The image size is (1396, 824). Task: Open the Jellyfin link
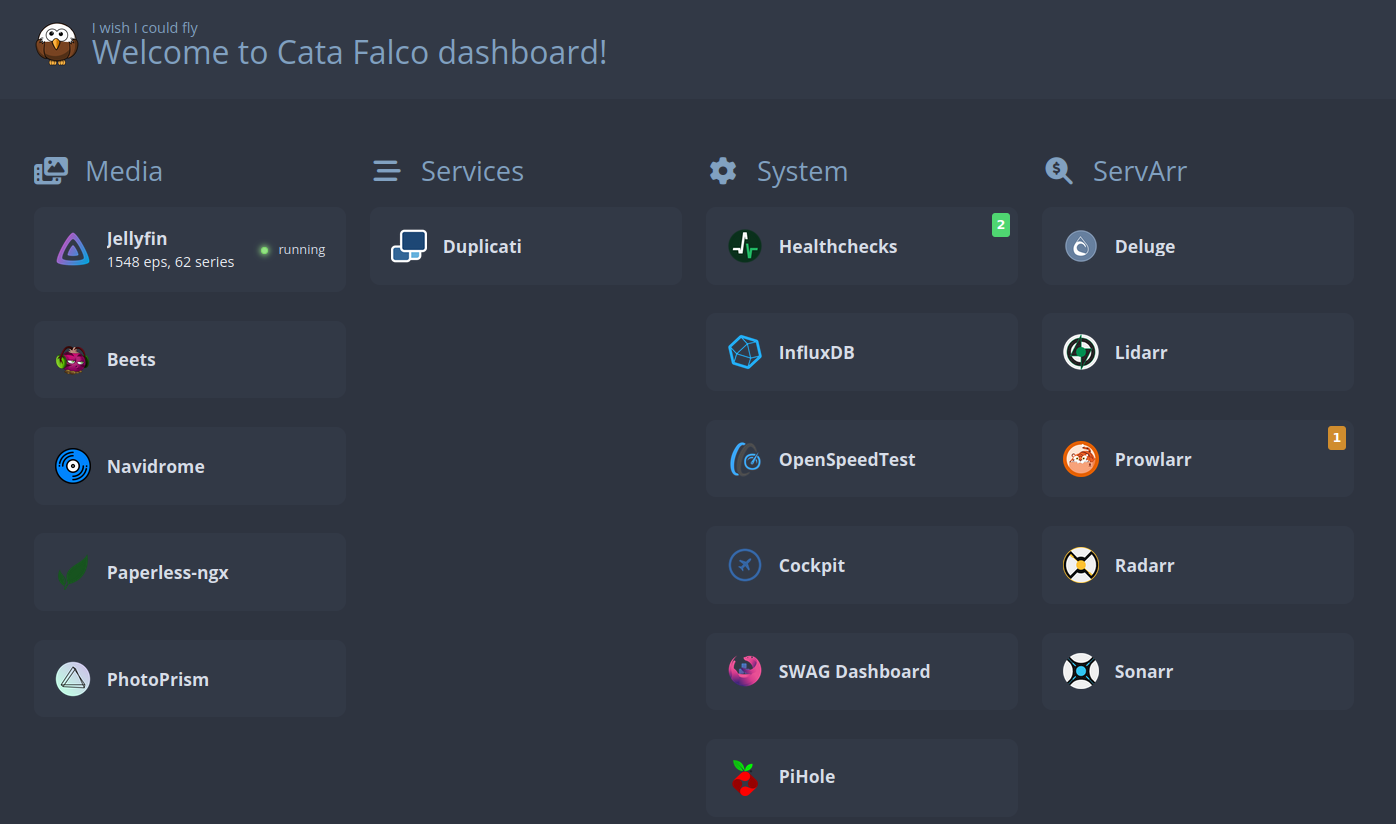click(x=190, y=249)
